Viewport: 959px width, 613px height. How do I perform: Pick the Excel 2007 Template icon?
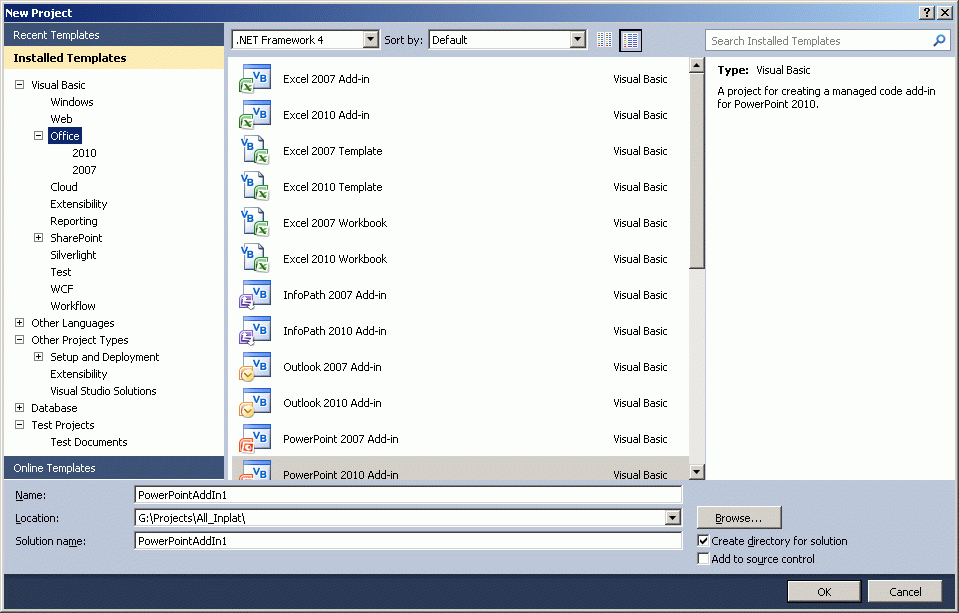pos(255,151)
